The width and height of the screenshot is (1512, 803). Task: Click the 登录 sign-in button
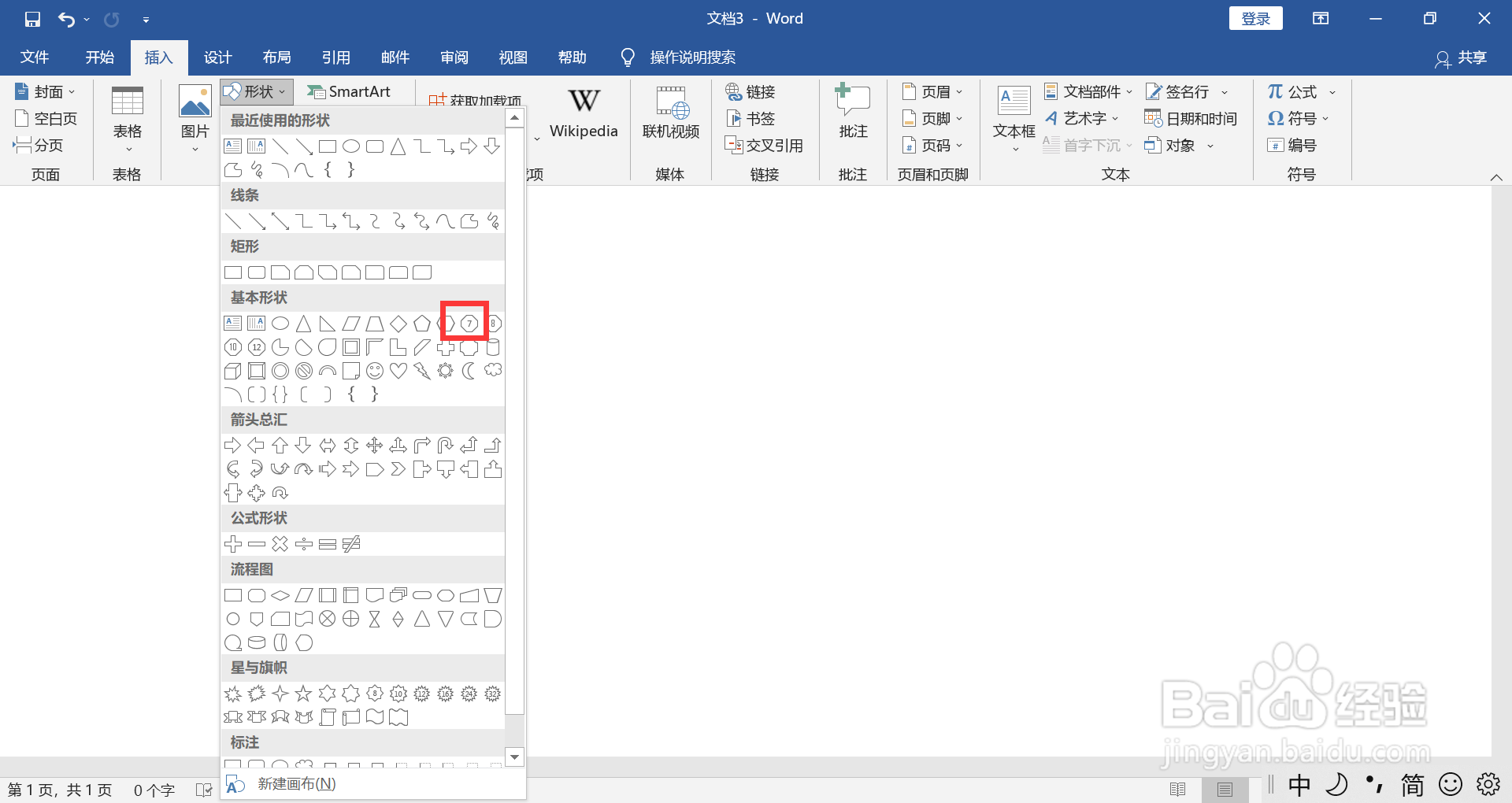coord(1256,19)
